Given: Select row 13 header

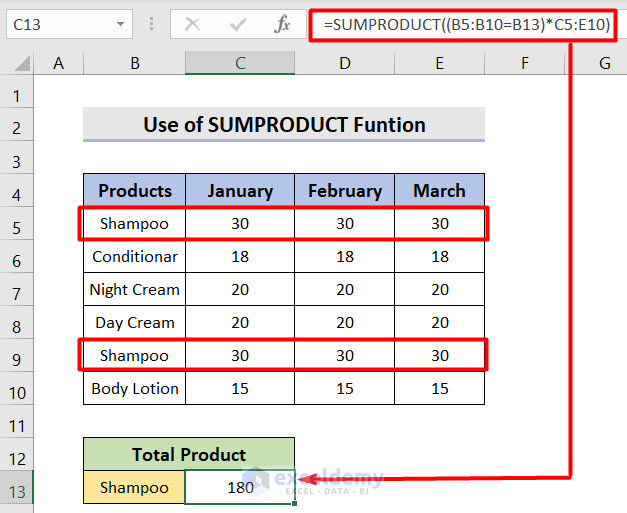Looking at the screenshot, I should tap(16, 488).
